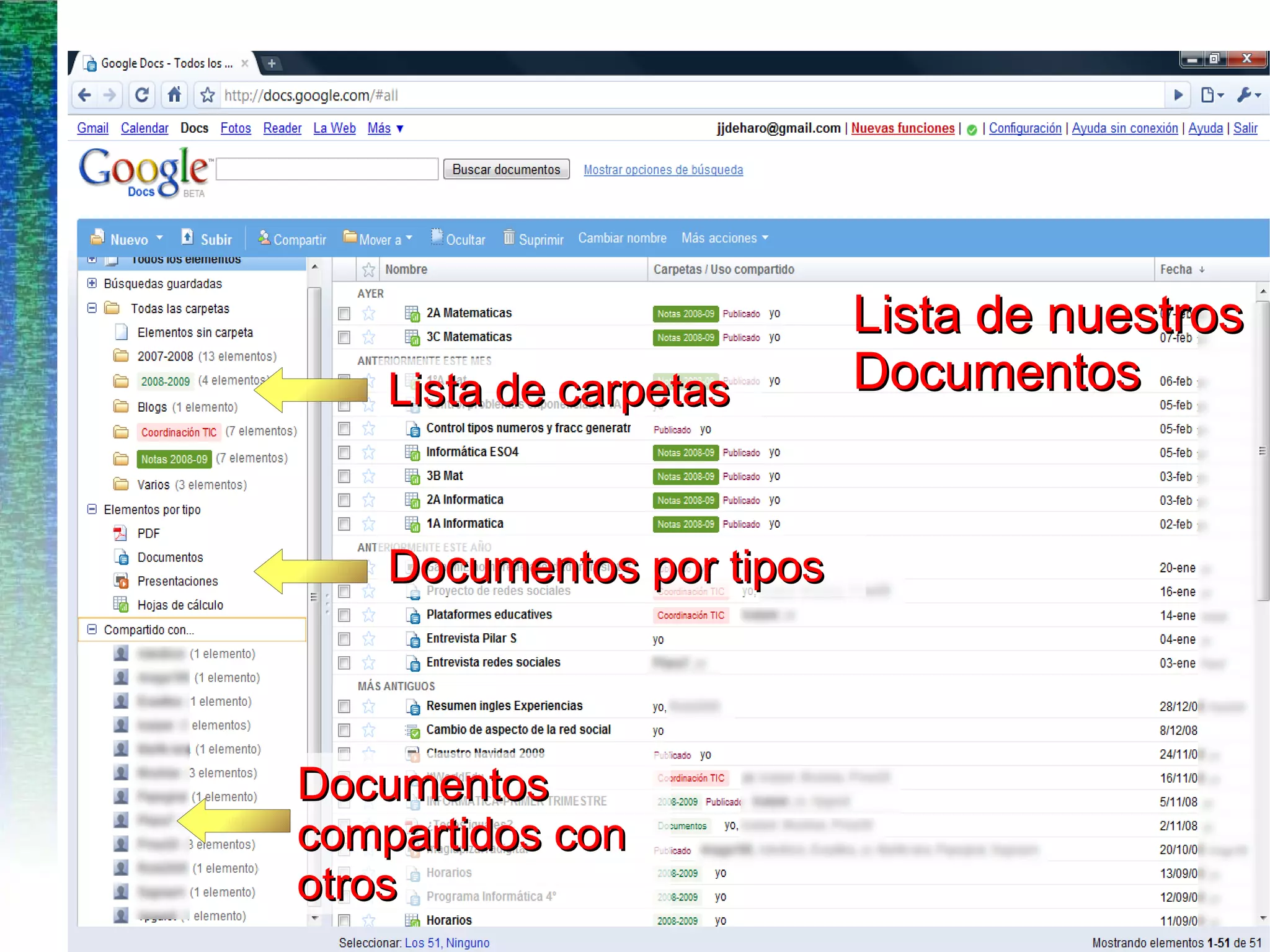
Task: Open the Nuevas funciones link
Action: [x=903, y=128]
